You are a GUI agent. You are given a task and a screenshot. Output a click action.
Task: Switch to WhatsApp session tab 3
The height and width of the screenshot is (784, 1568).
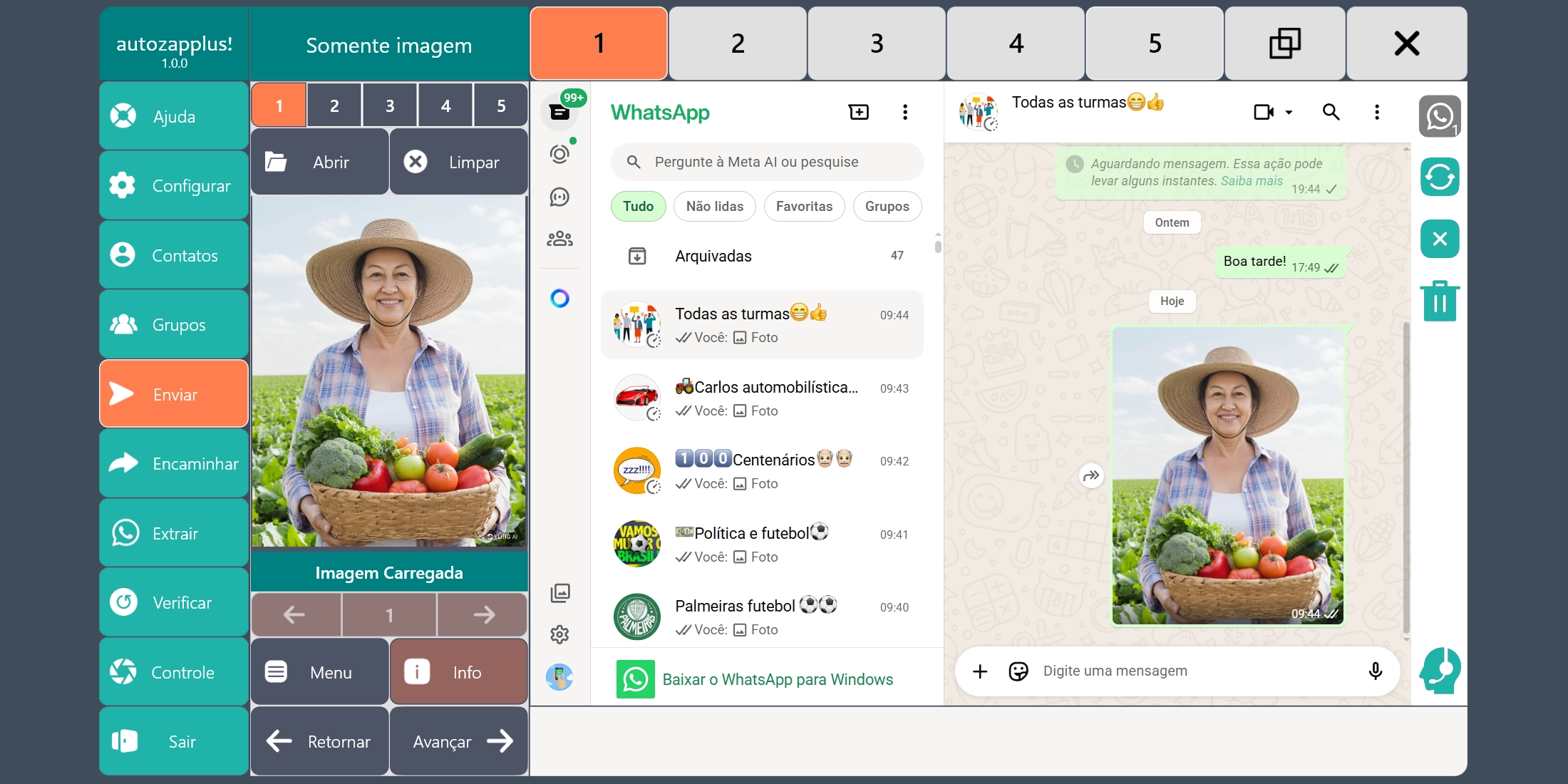tap(876, 43)
